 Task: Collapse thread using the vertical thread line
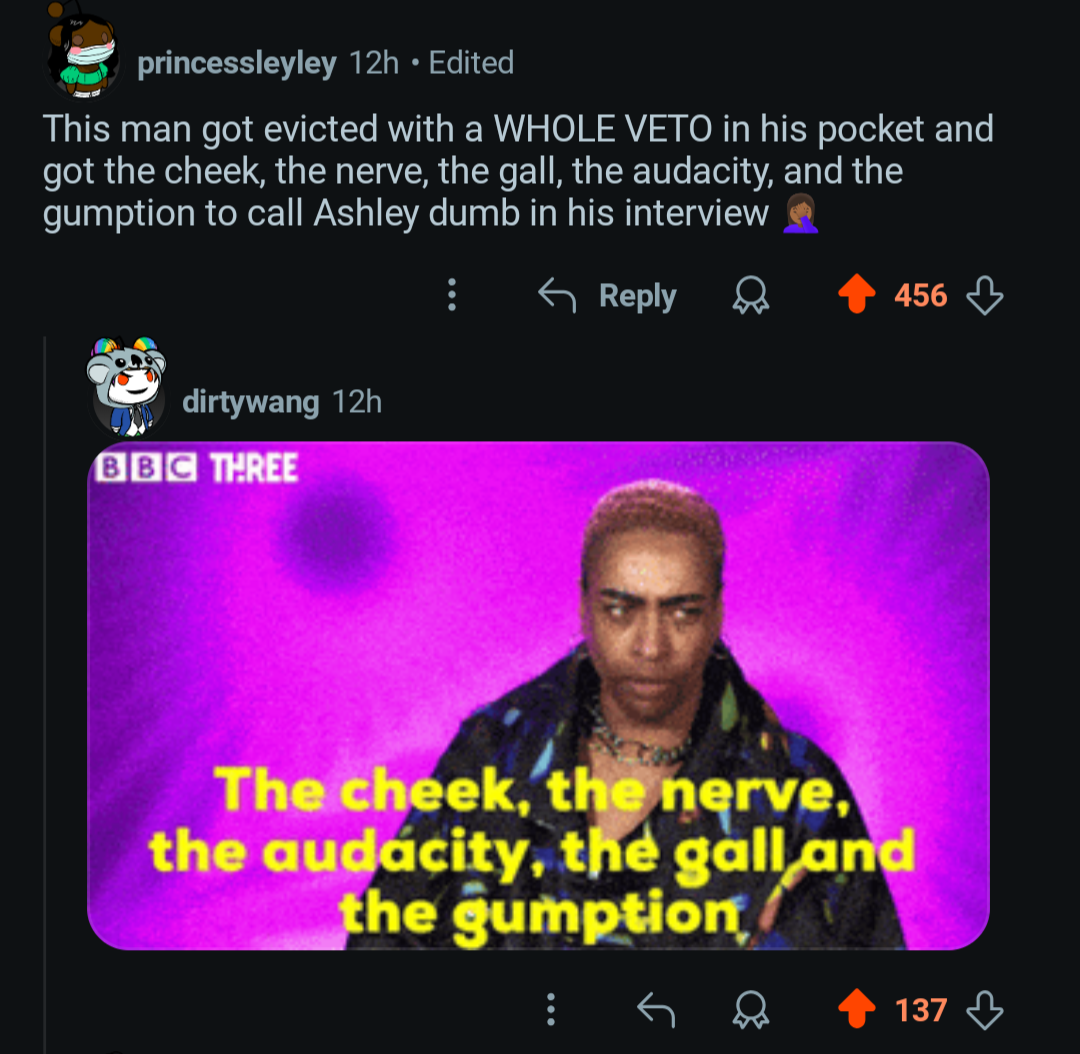pos(45,694)
